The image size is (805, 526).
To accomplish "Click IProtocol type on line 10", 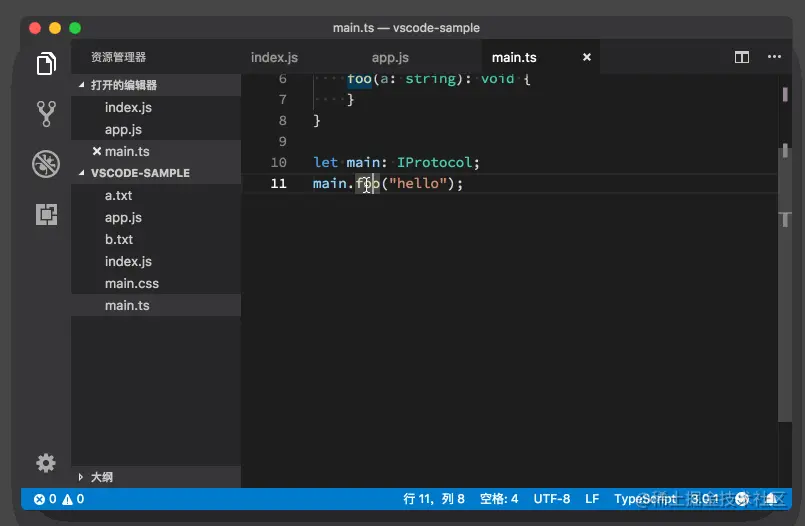I will [434, 163].
